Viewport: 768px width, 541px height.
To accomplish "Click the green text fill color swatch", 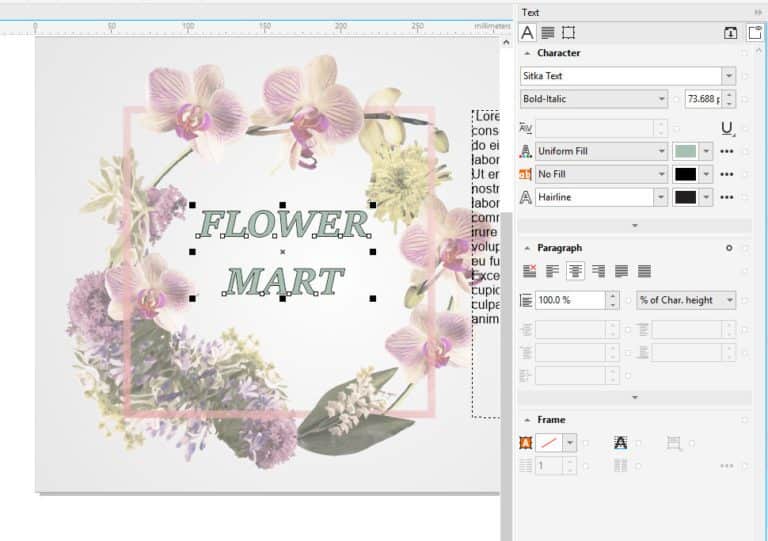I will [685, 151].
